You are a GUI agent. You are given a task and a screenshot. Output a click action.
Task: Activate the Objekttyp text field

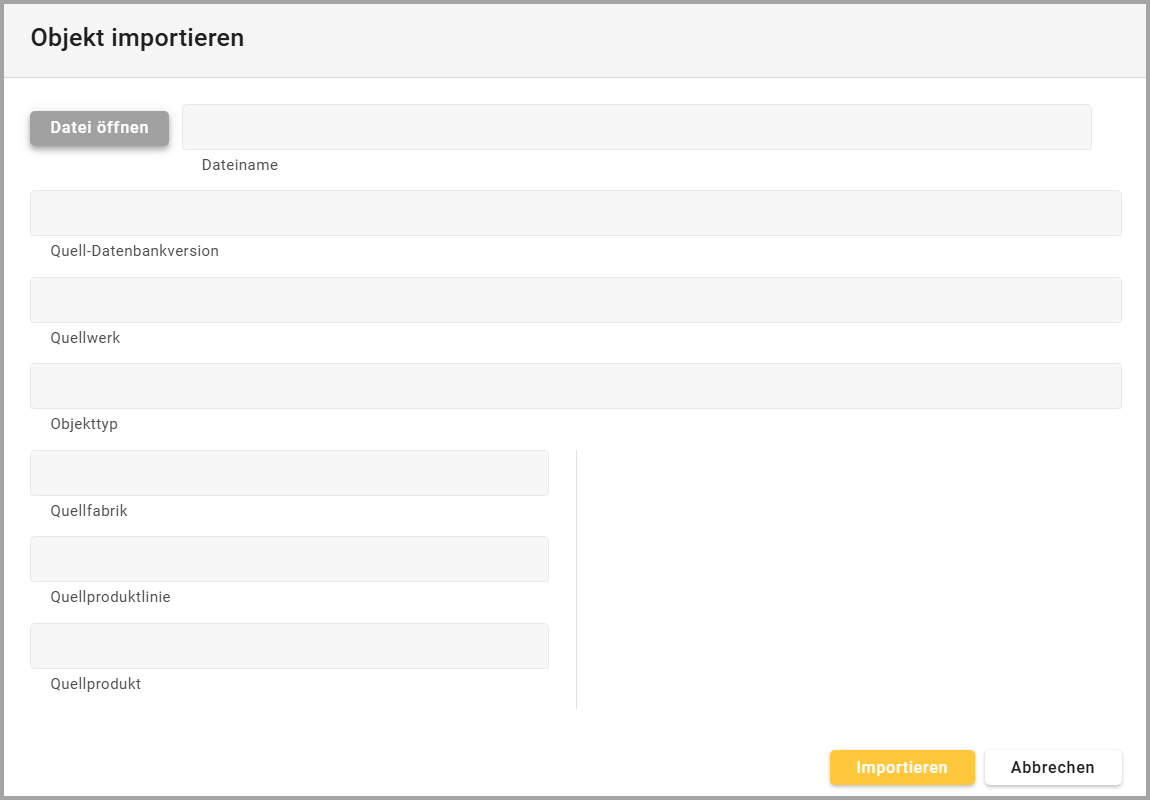pyautogui.click(x=575, y=386)
